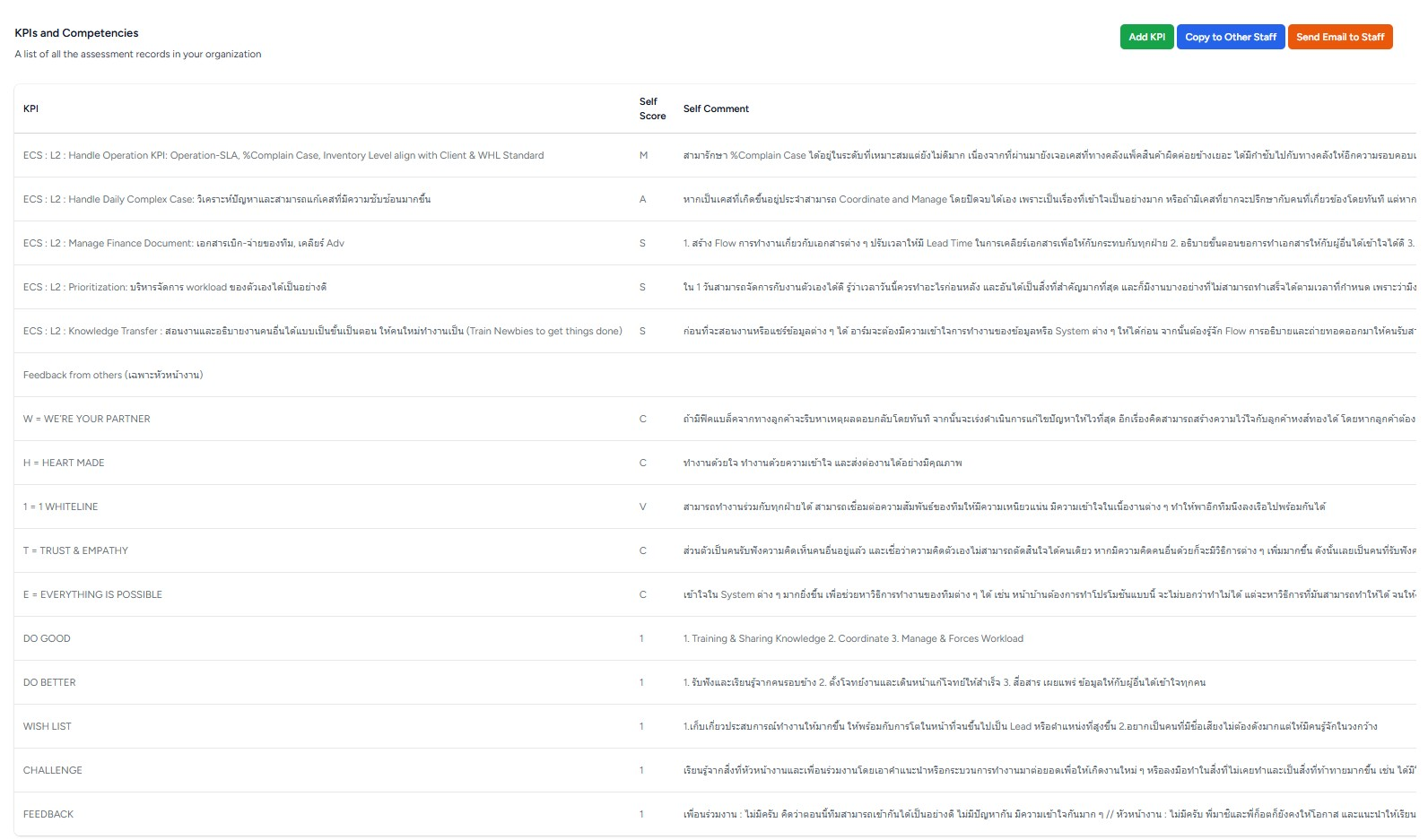Open the Knowledge Transfer KPI row
The width and height of the screenshot is (1428, 840).
322,331
